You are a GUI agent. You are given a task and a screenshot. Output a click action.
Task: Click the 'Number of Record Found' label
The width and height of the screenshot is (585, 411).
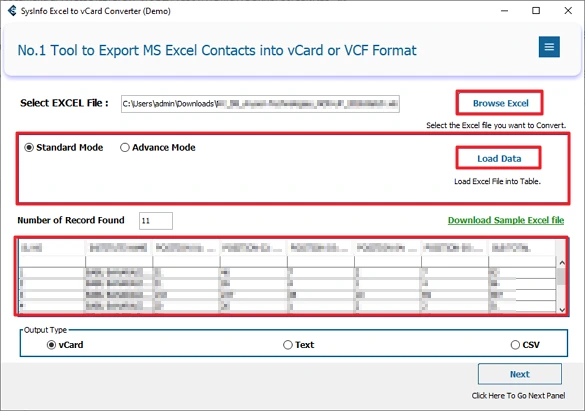[x=71, y=220]
